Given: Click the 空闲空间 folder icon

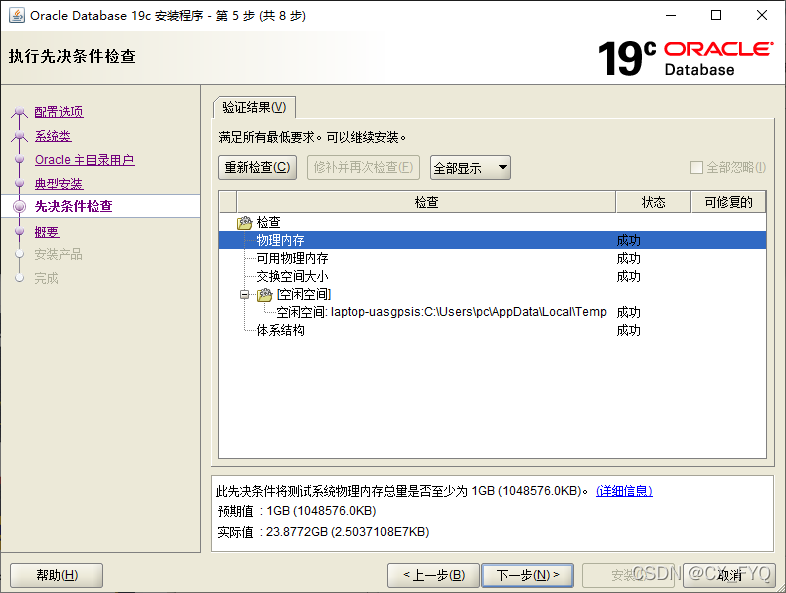Looking at the screenshot, I should pyautogui.click(x=265, y=295).
